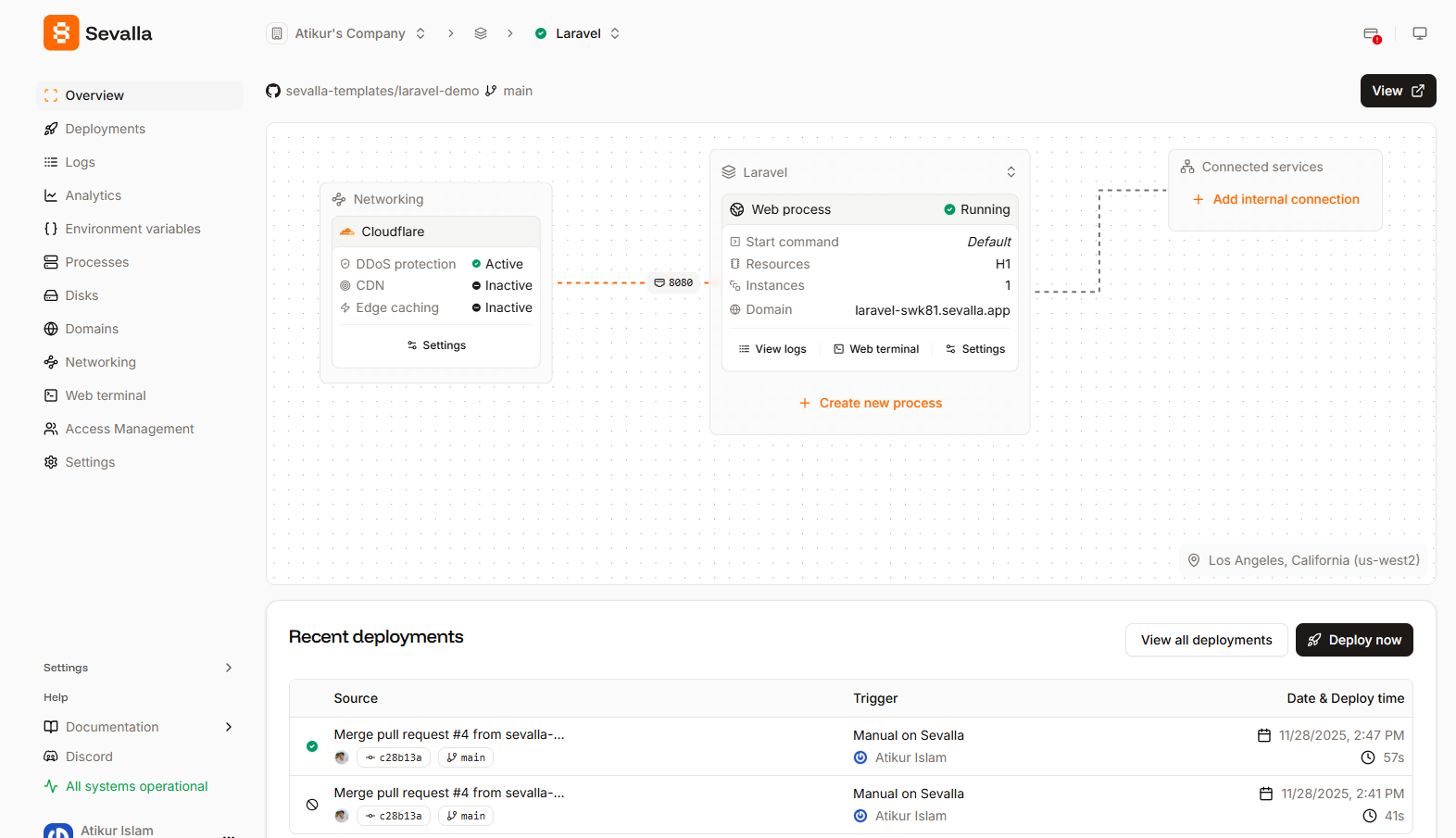Click the green Running status icon
Image resolution: width=1456 pixels, height=838 pixels.
pos(949,209)
